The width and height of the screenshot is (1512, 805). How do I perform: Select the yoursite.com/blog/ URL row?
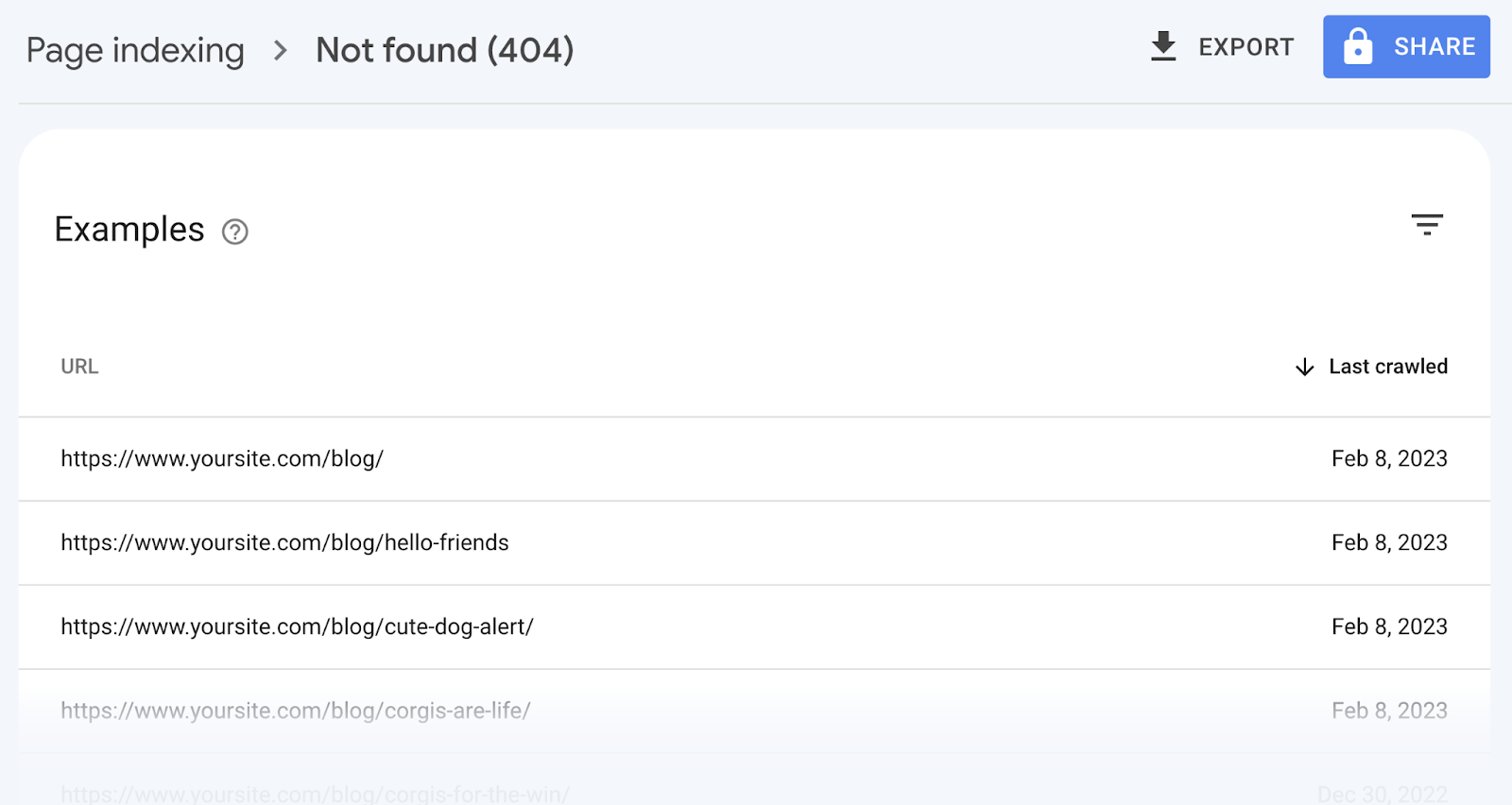222,459
